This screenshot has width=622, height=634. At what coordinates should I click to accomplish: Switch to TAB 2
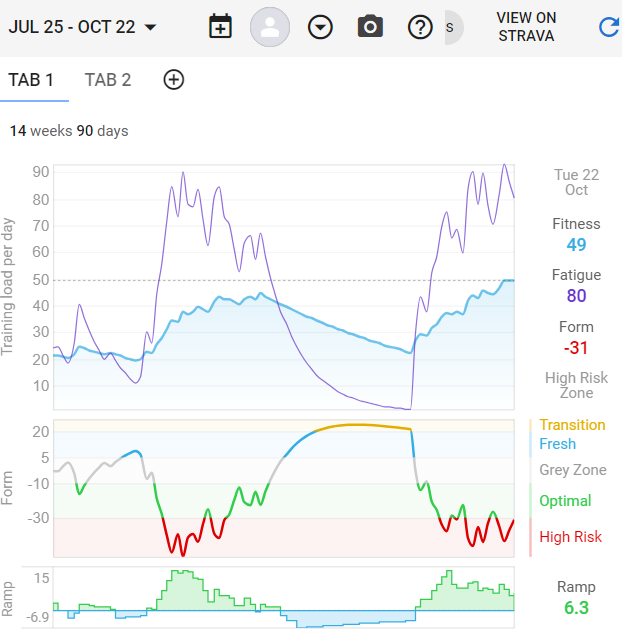coord(108,80)
